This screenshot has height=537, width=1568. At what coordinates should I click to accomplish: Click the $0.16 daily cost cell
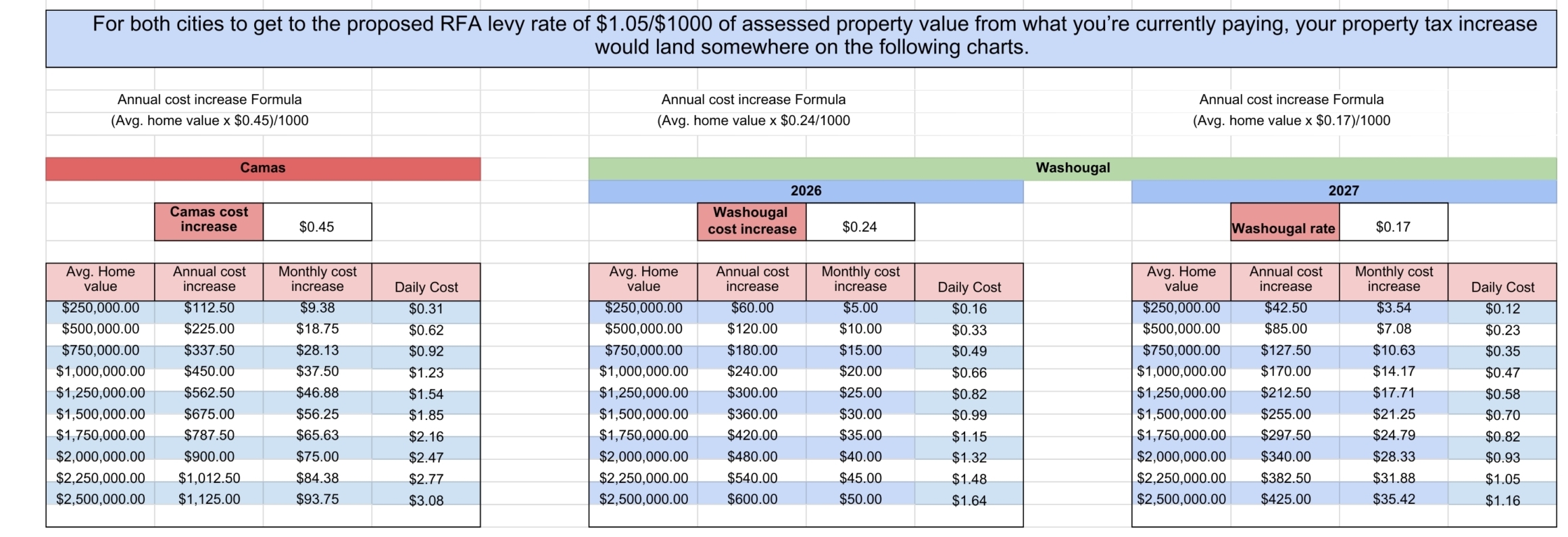[x=969, y=309]
